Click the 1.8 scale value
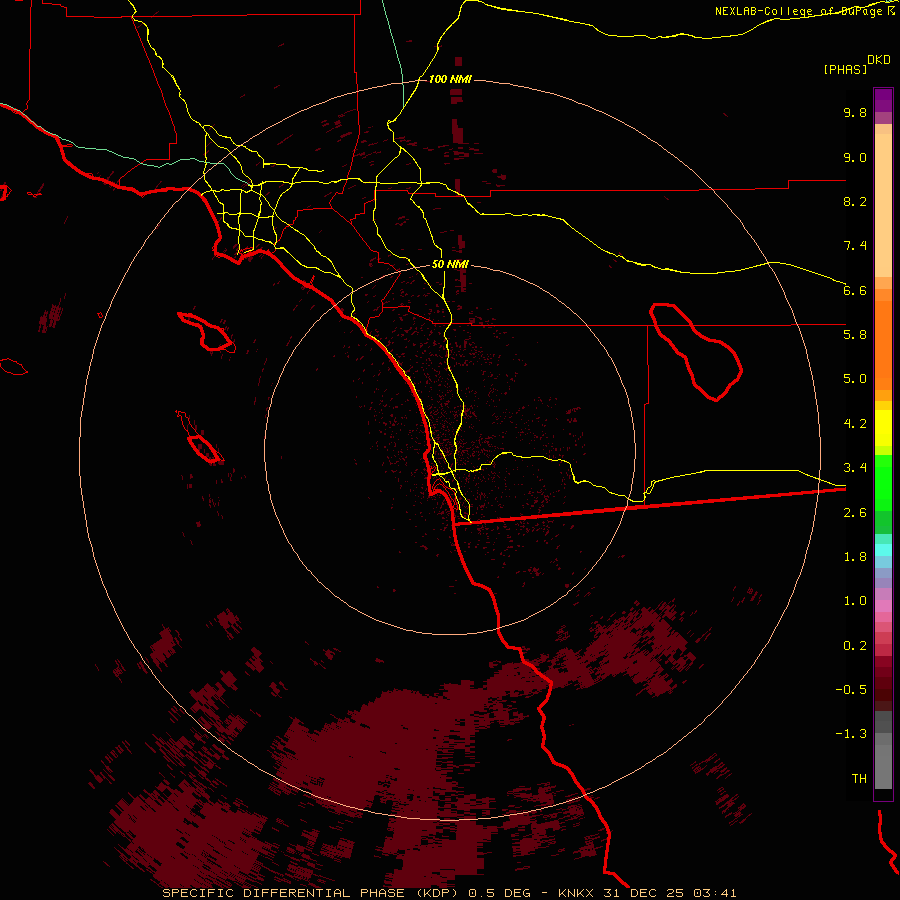Screen dimensions: 900x900 point(855,557)
